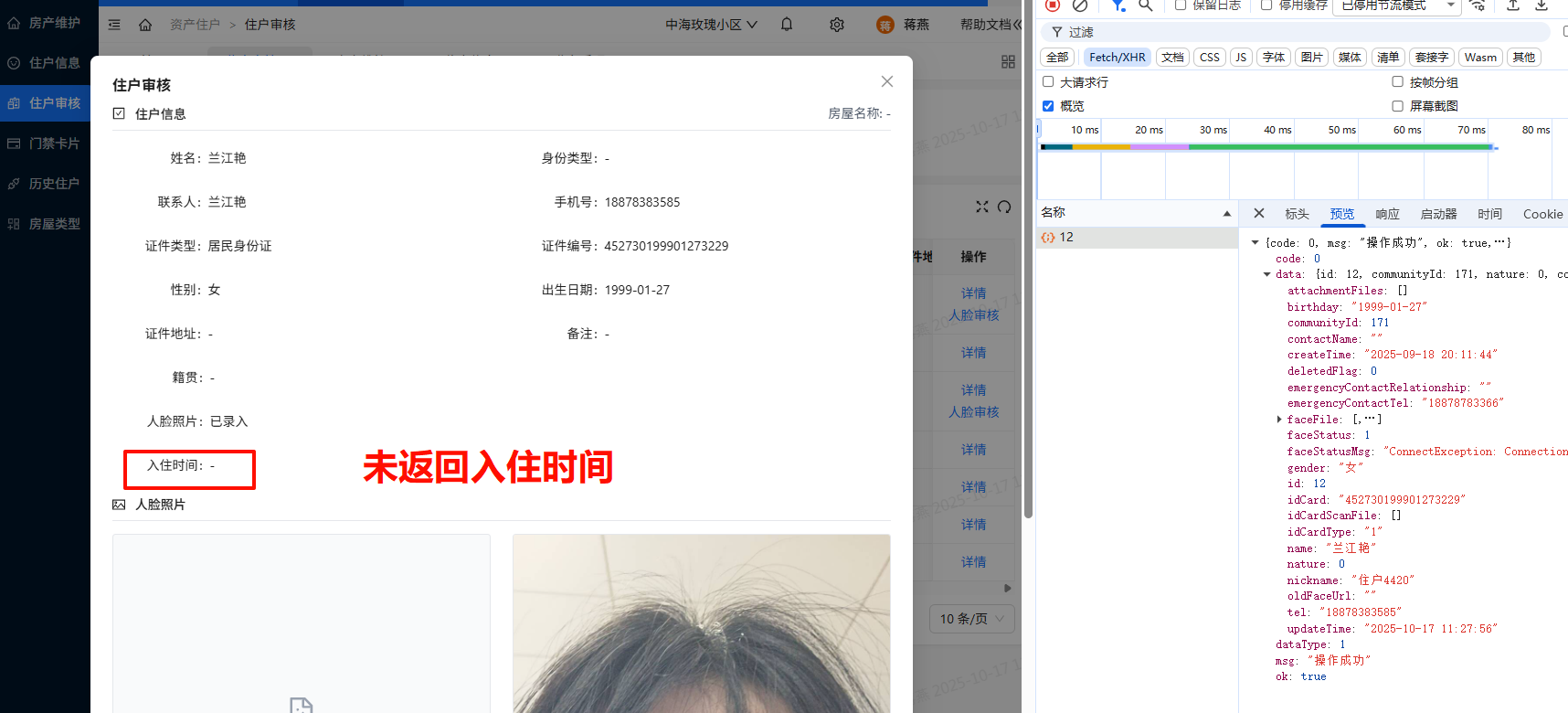Viewport: 1568px width, 713px height.
Task: Click 资产住户 breadcrumb link
Action: pyautogui.click(x=195, y=25)
